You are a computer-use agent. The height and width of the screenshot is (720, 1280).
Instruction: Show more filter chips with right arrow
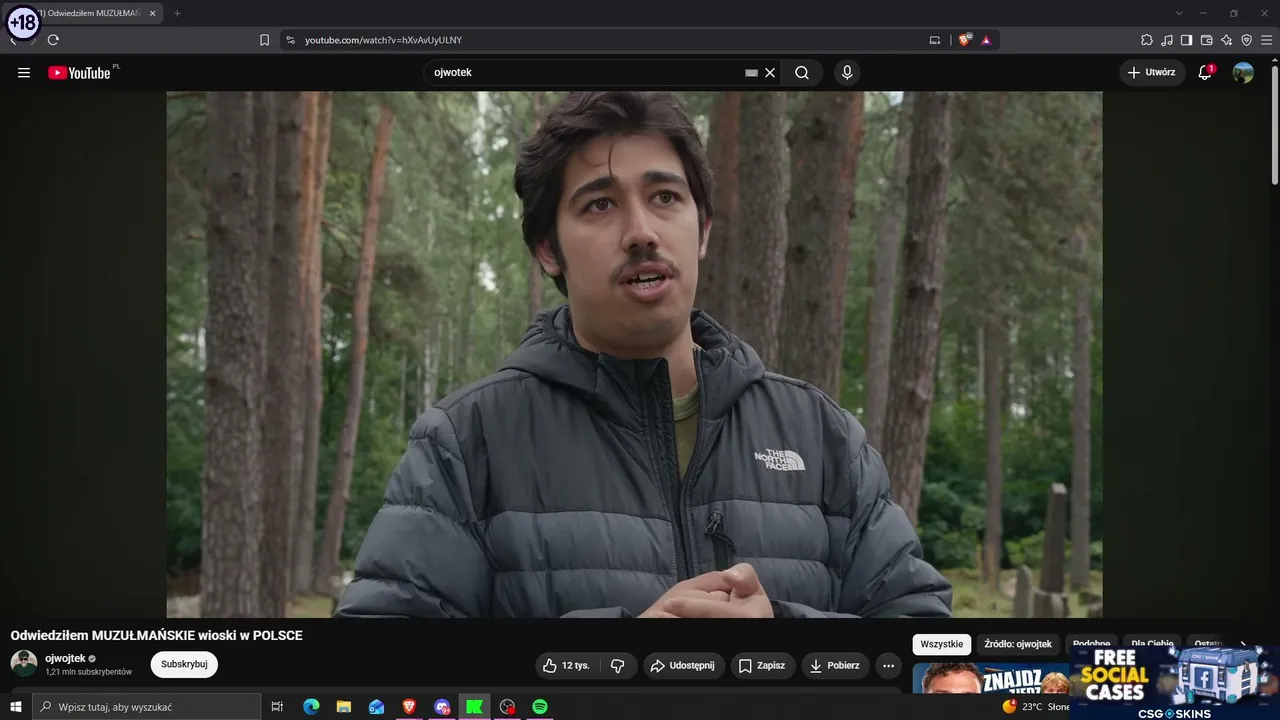(x=1243, y=644)
